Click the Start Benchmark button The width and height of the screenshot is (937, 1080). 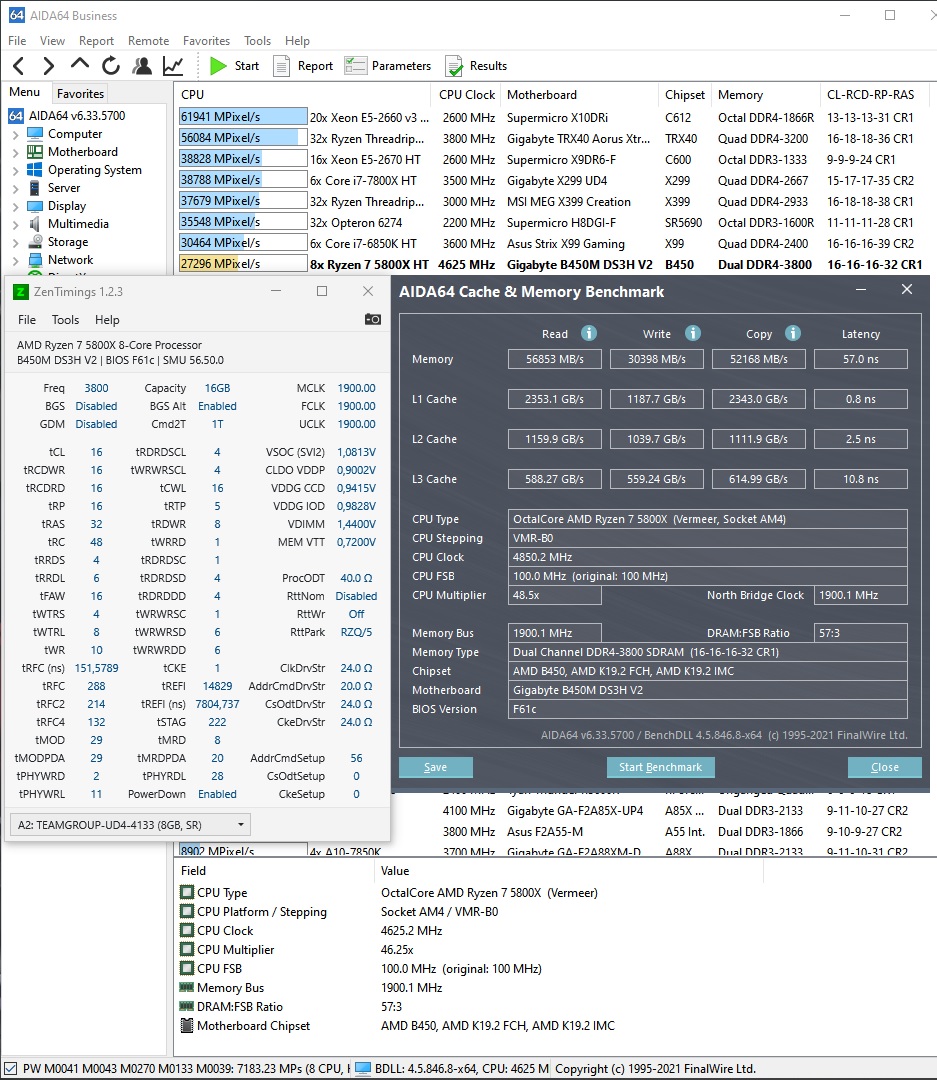pyautogui.click(x=660, y=767)
